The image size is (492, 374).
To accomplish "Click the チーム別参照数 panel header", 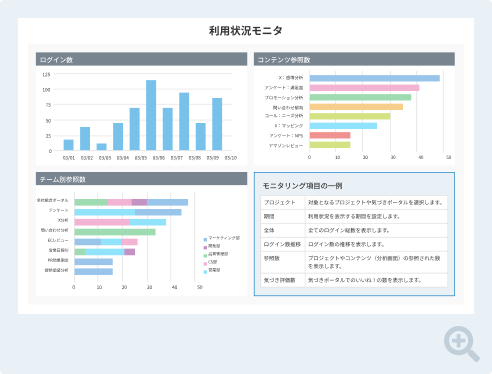I will point(141,179).
